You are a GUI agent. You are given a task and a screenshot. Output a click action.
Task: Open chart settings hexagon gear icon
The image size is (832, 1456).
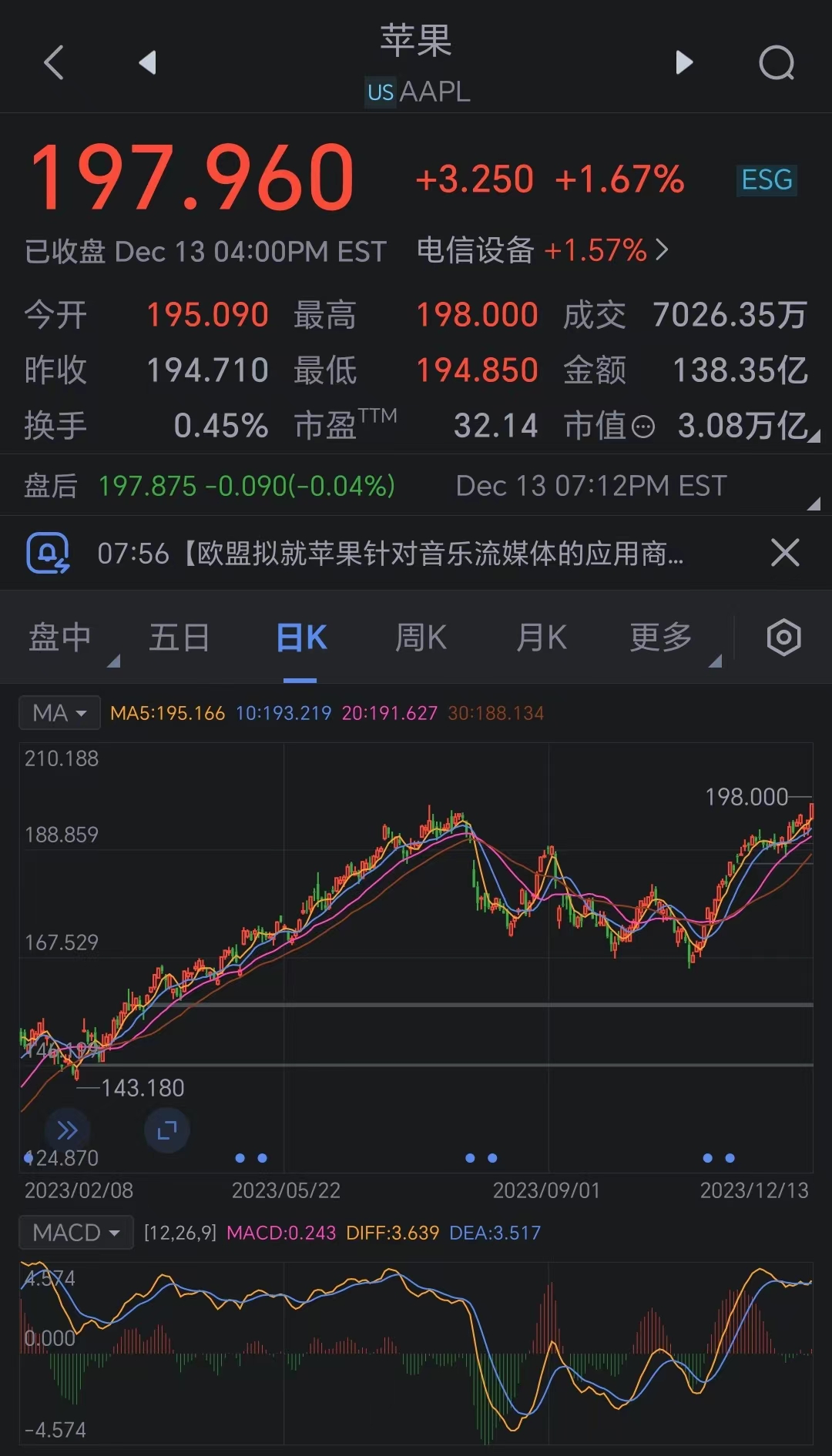tap(783, 638)
